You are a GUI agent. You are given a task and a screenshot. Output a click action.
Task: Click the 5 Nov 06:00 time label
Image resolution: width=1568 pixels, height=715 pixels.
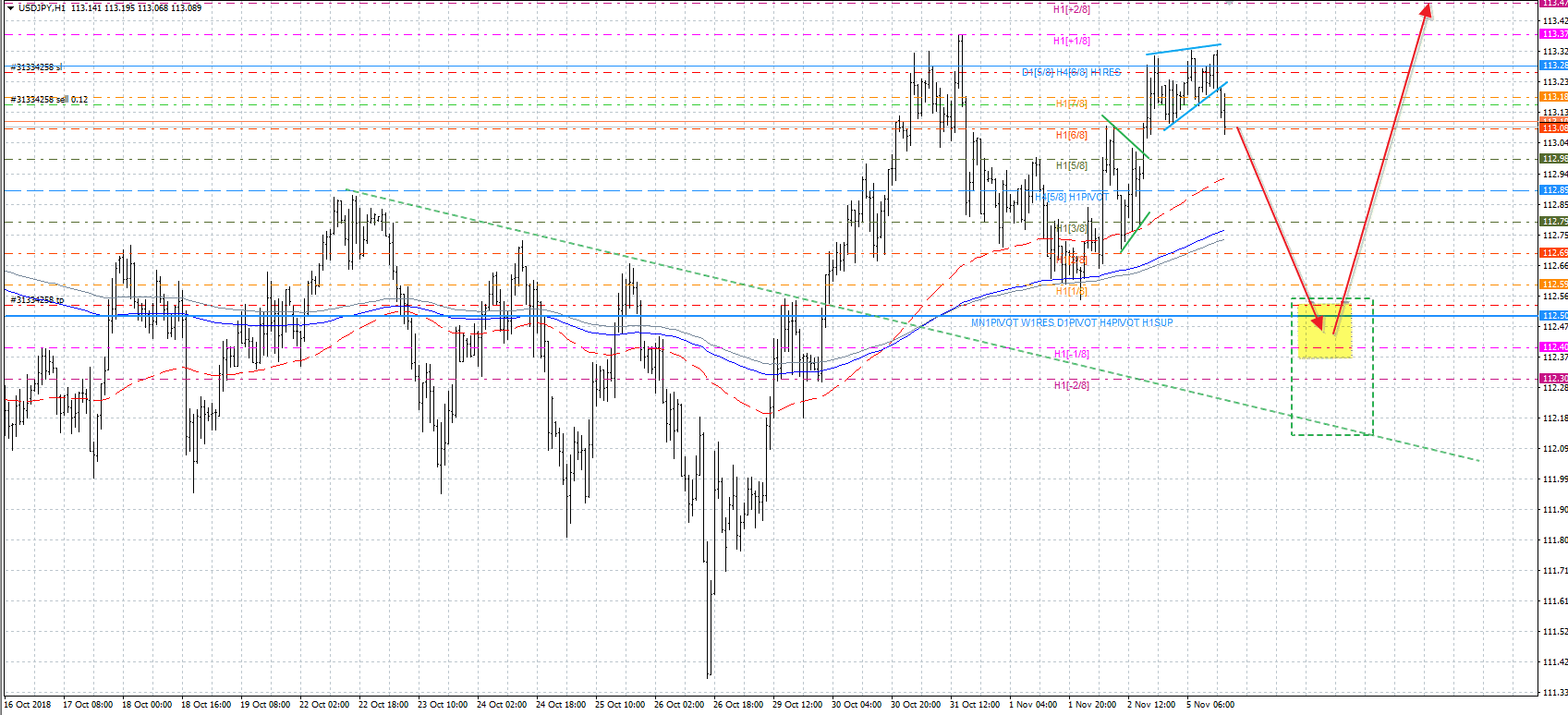[x=1210, y=705]
